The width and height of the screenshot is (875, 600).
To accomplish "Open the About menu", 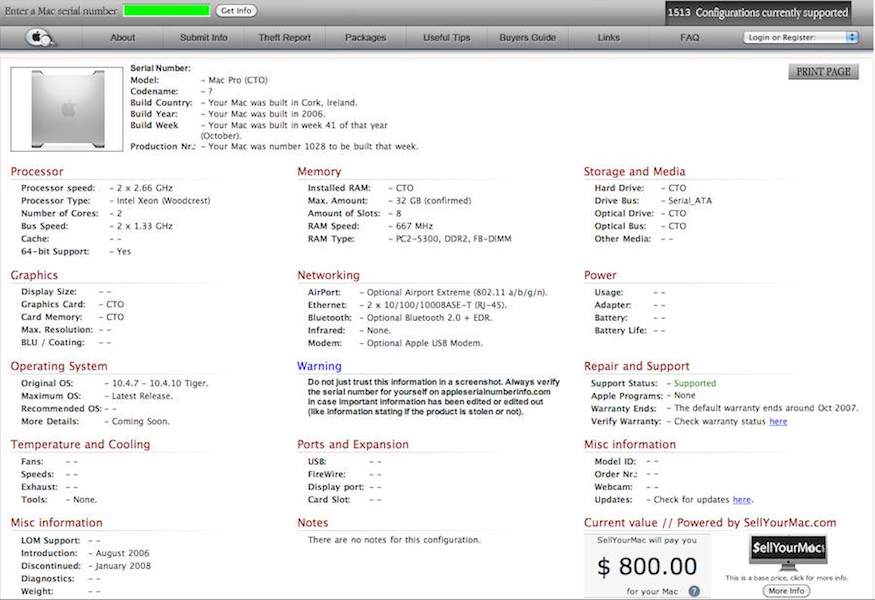I will tap(122, 37).
